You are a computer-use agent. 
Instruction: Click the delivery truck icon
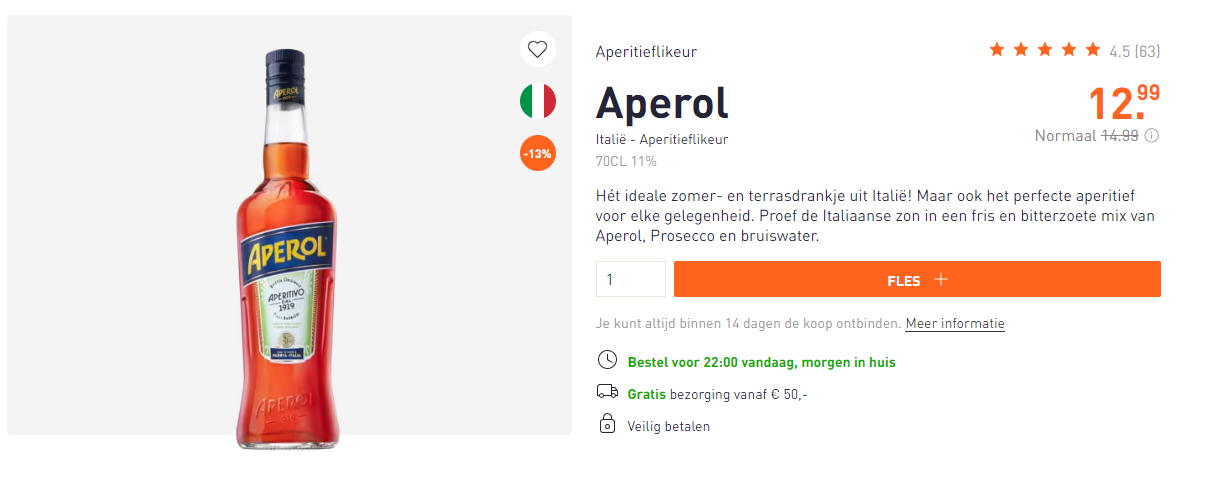click(606, 392)
